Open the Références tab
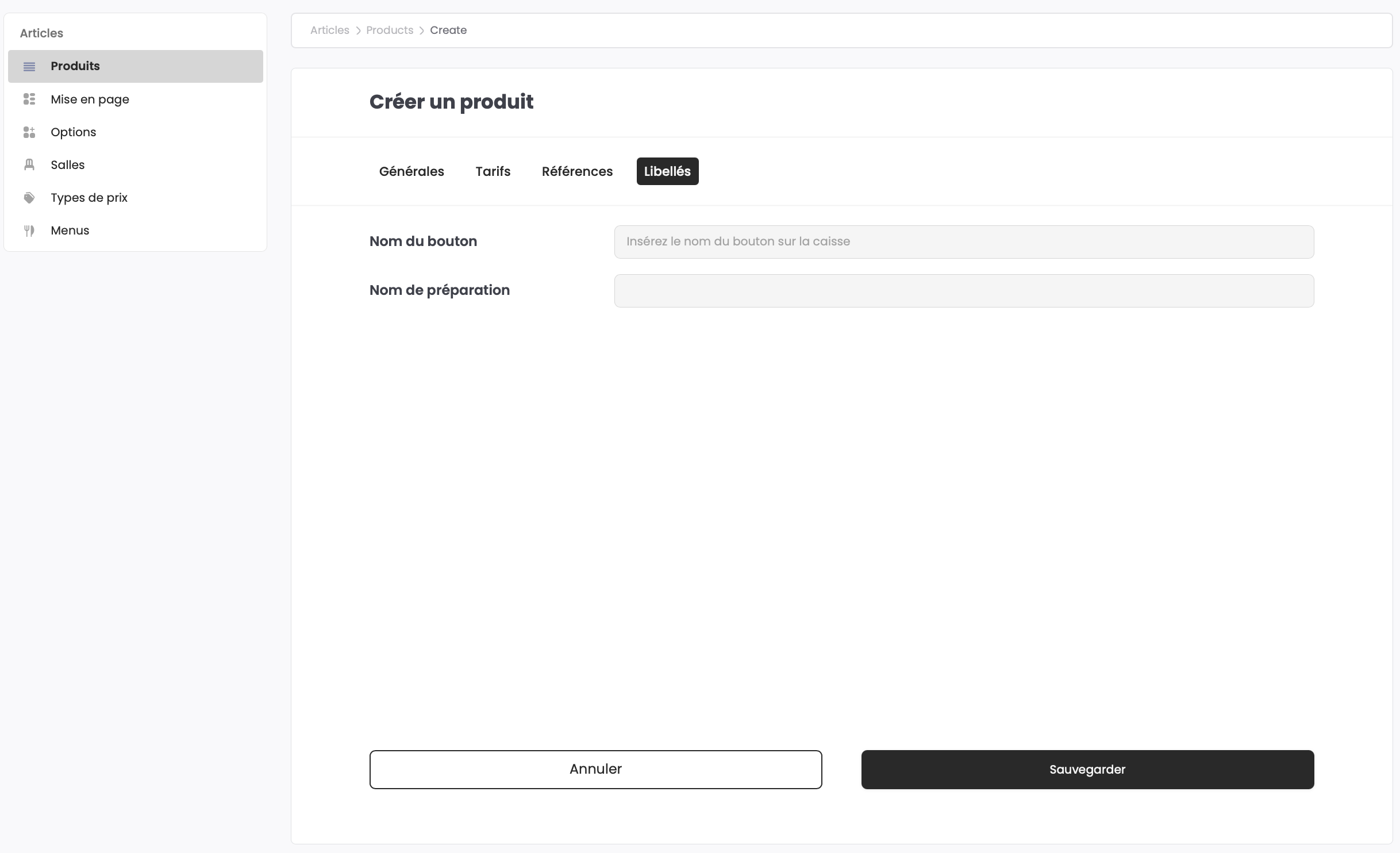Viewport: 1400px width, 853px height. pos(577,171)
